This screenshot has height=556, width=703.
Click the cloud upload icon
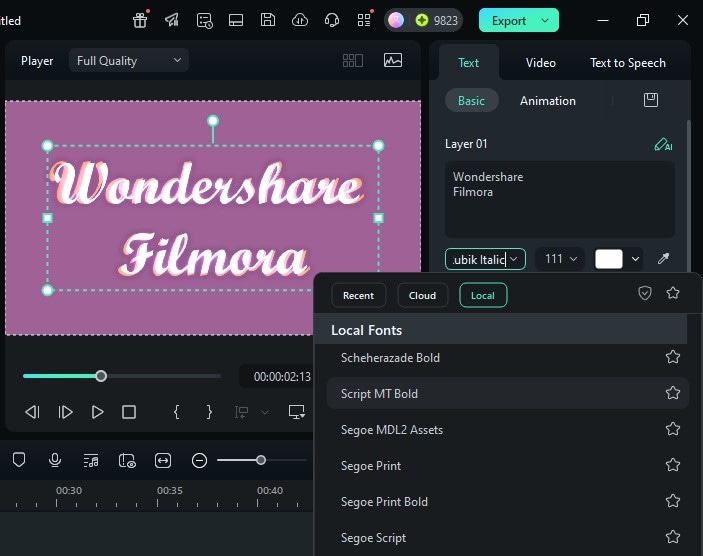point(299,20)
